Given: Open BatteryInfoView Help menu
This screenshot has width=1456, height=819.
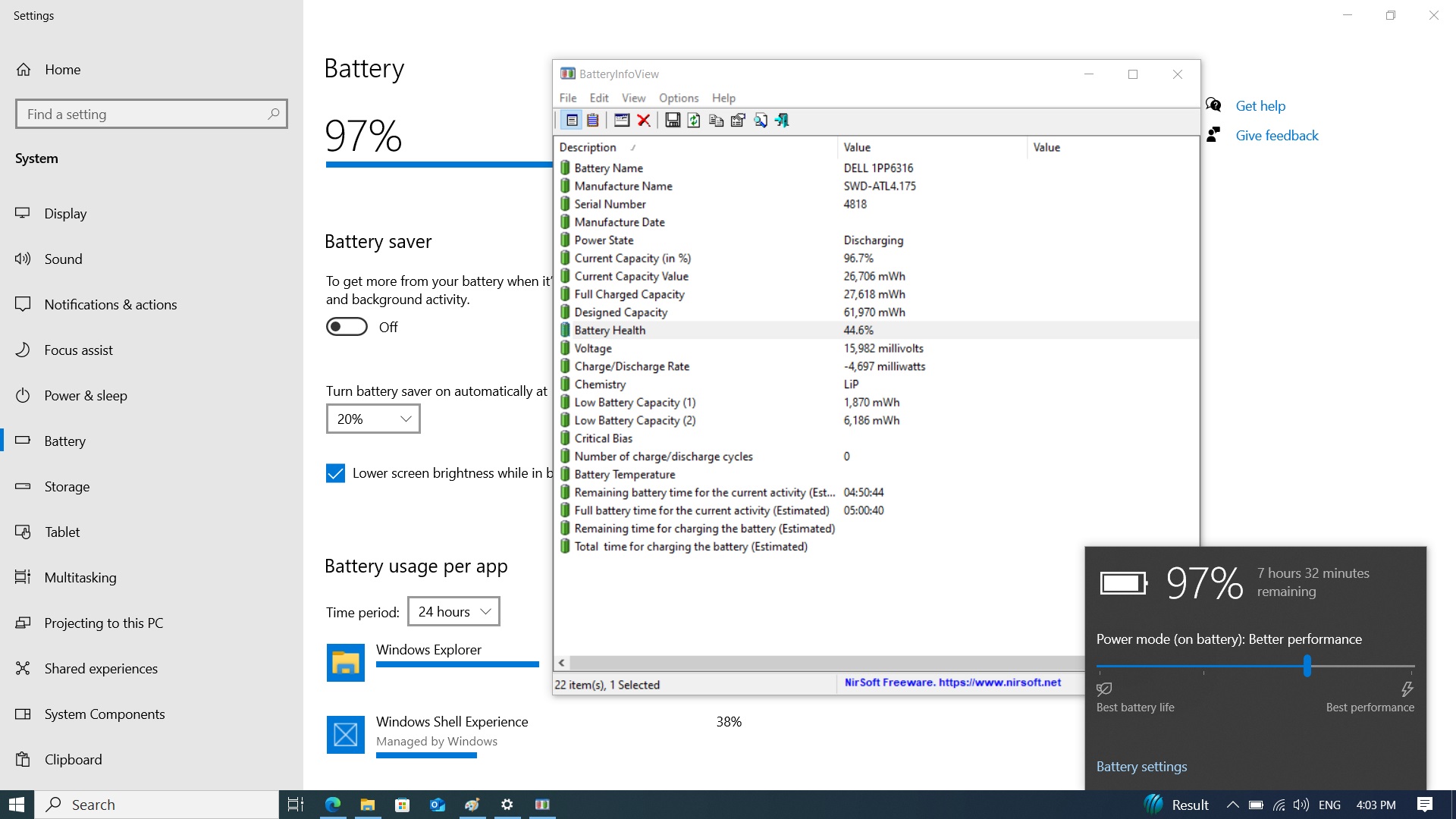Looking at the screenshot, I should [723, 98].
